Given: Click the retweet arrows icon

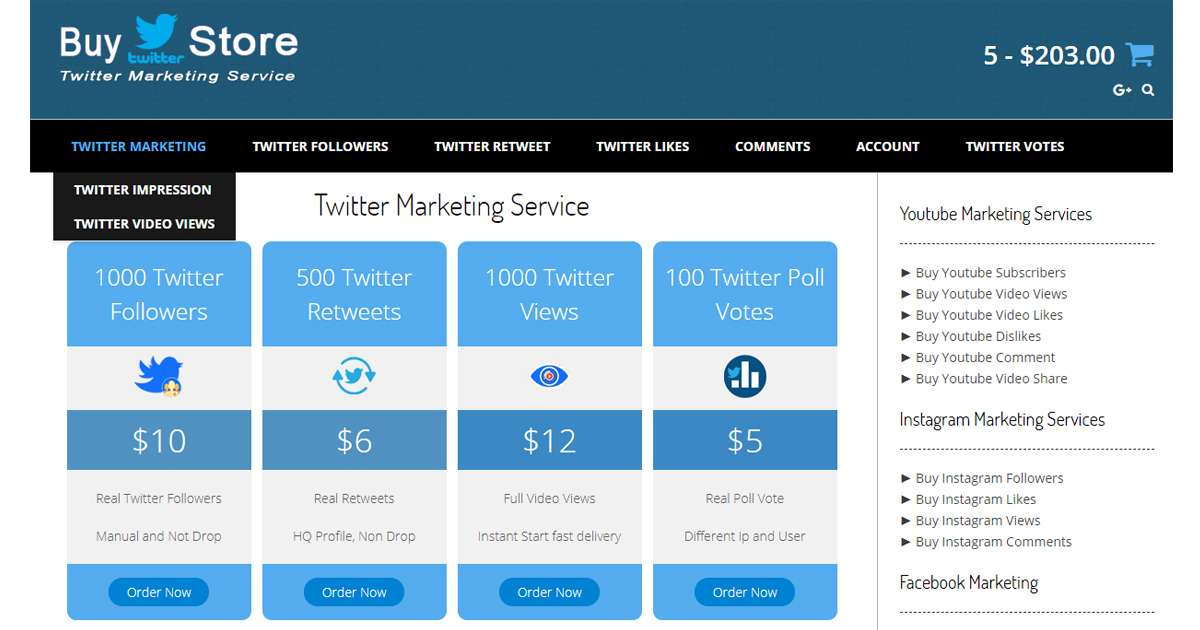Looking at the screenshot, I should [x=354, y=376].
